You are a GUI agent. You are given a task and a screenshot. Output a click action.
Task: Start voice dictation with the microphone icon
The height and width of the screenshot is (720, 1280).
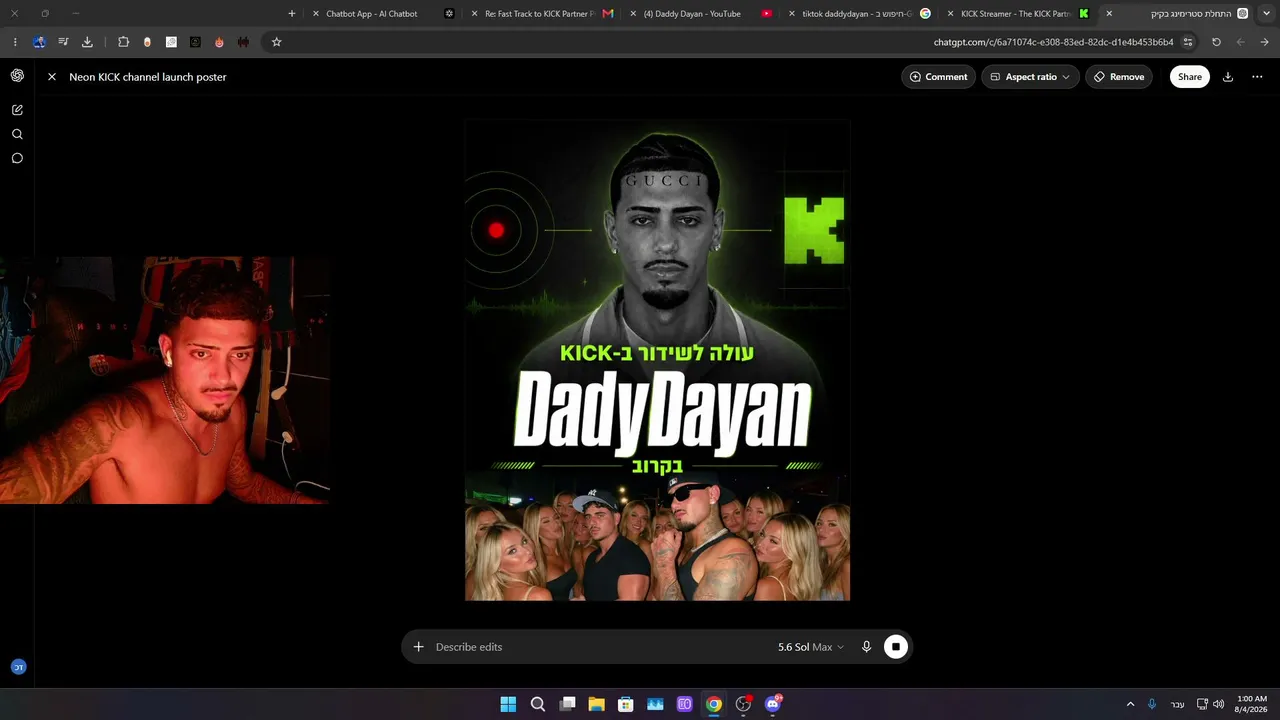(x=867, y=647)
